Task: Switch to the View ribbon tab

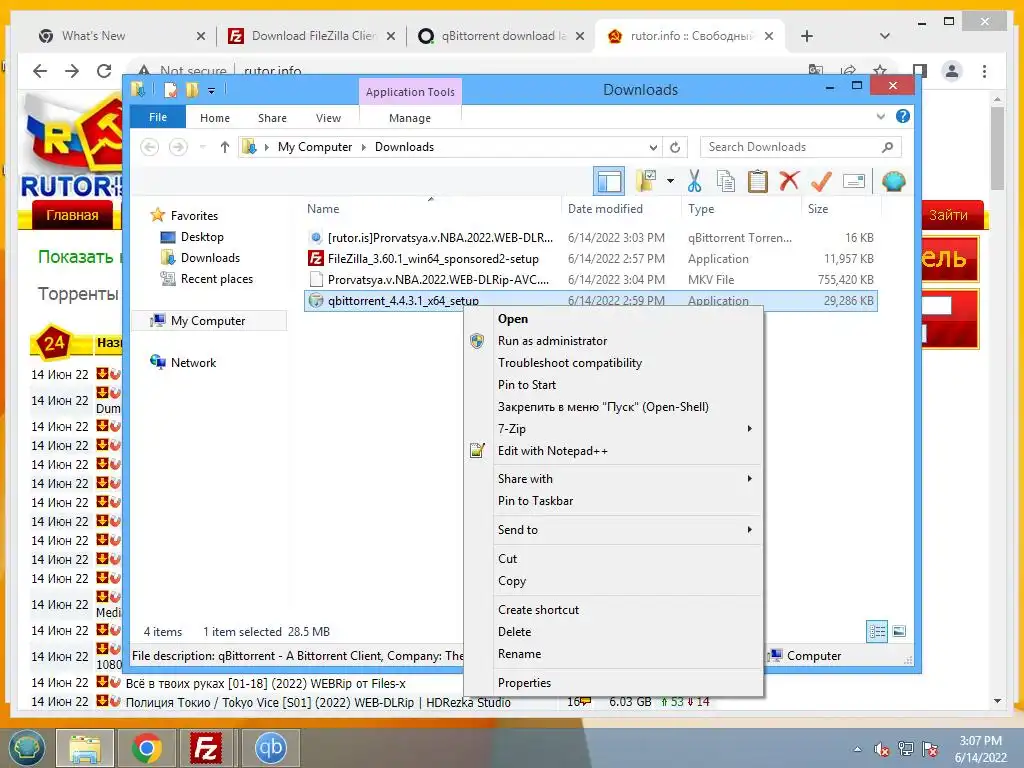Action: click(328, 118)
